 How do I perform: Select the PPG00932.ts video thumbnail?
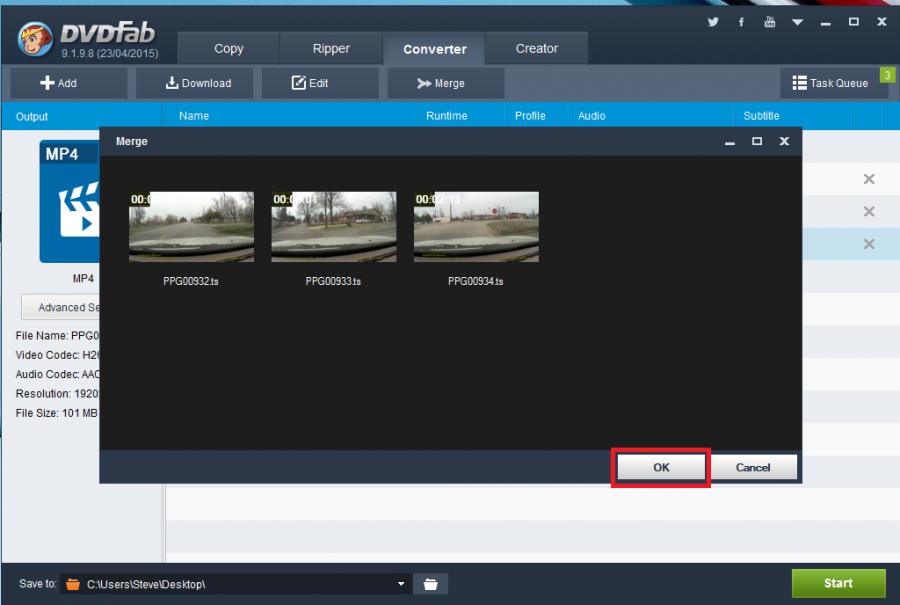tap(191, 227)
